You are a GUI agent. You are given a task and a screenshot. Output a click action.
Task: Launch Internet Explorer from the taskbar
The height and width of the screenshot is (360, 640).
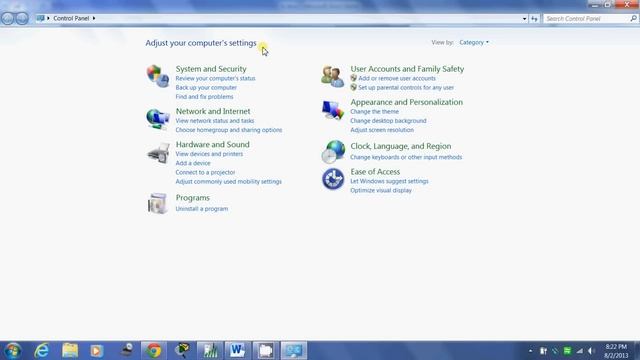pos(42,351)
